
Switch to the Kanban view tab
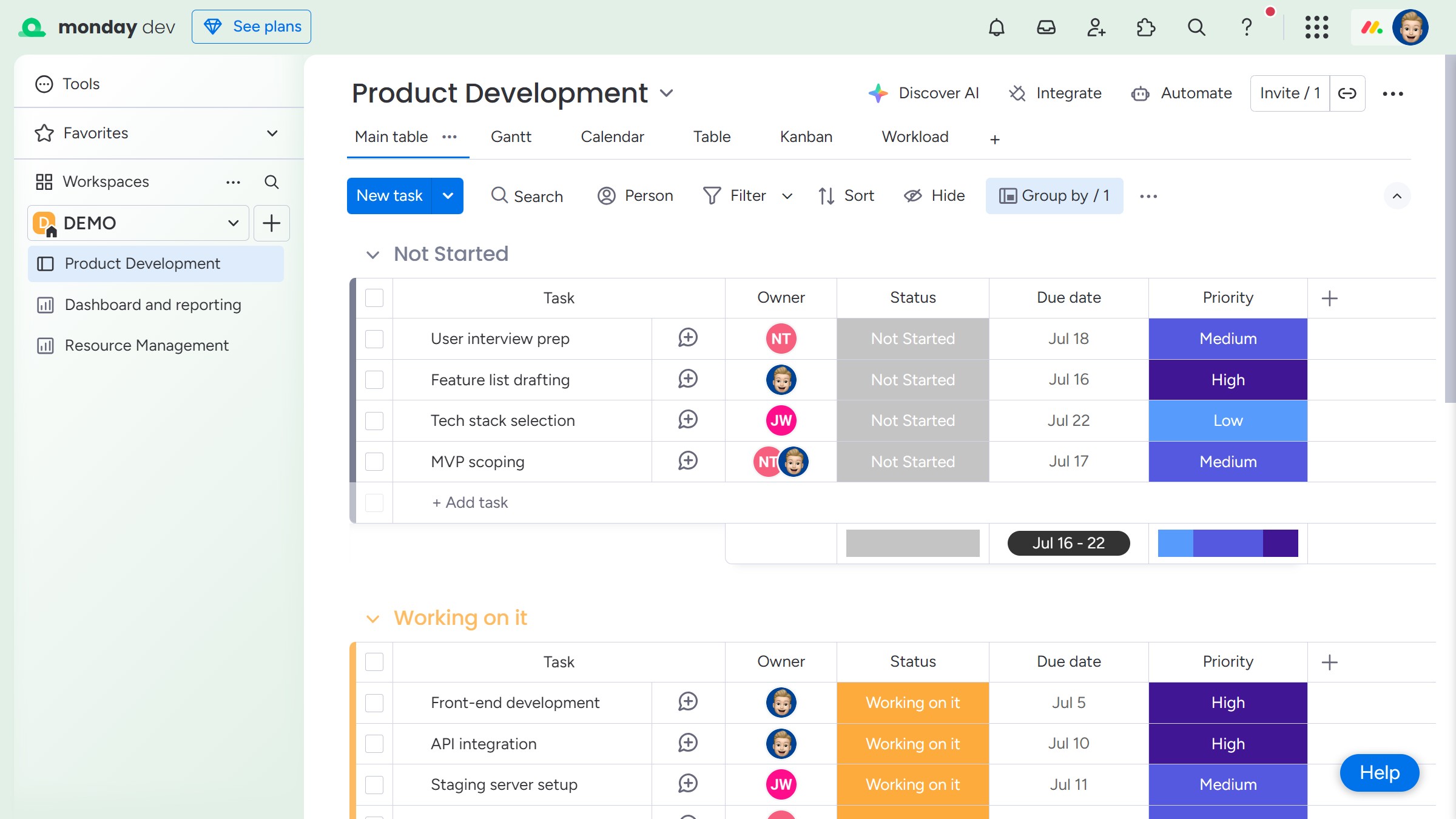[806, 137]
